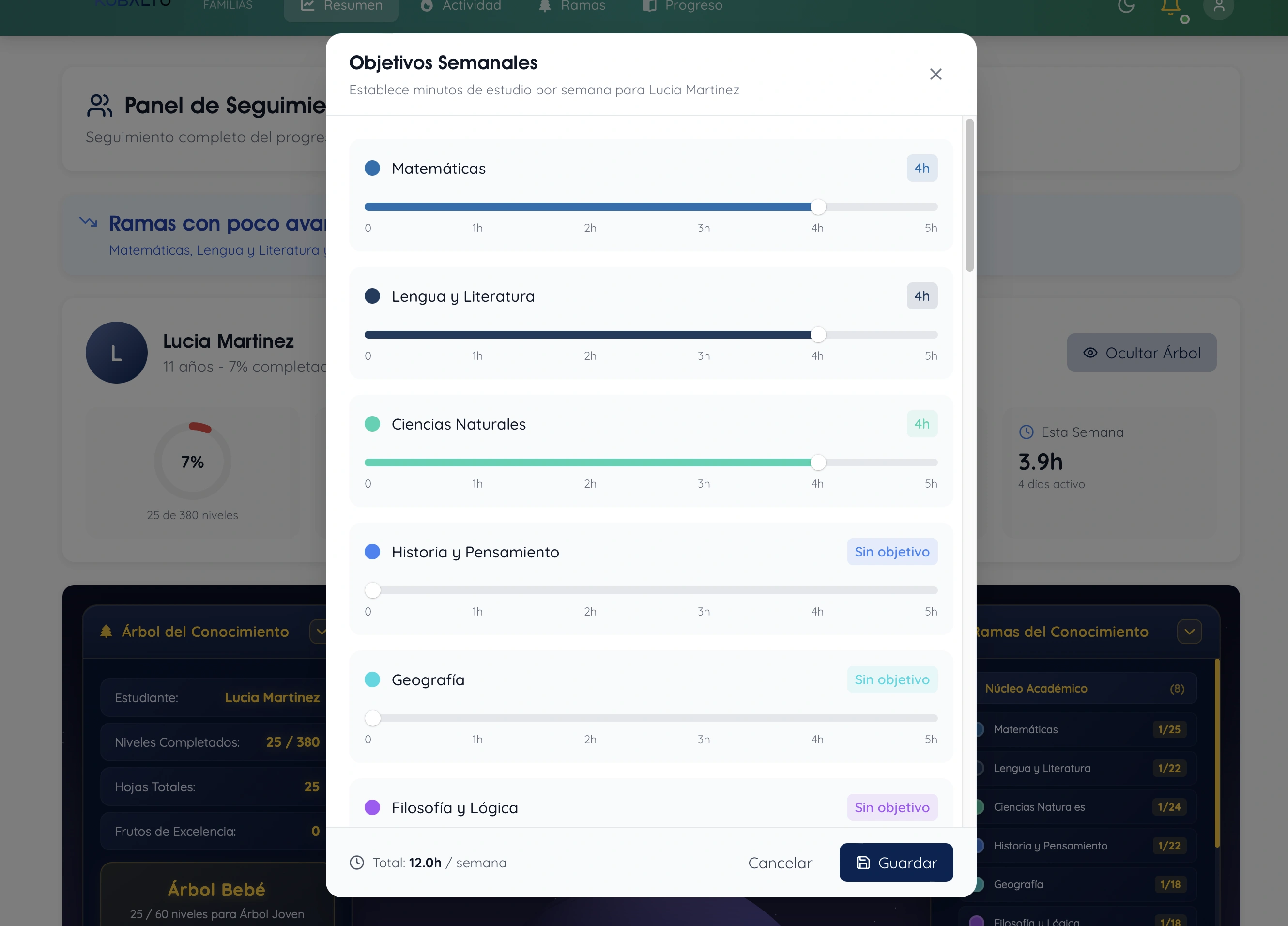This screenshot has height=926, width=1288.
Task: Hide tree with Ocultar Árbol button
Action: coord(1141,353)
